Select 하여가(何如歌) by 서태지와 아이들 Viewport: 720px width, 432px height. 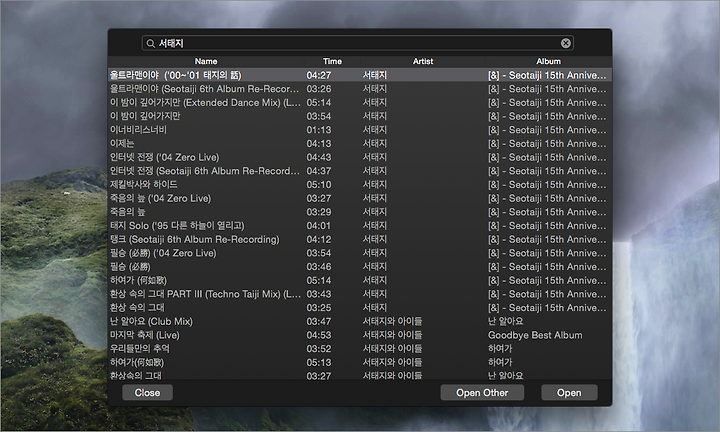pyautogui.click(x=360, y=362)
